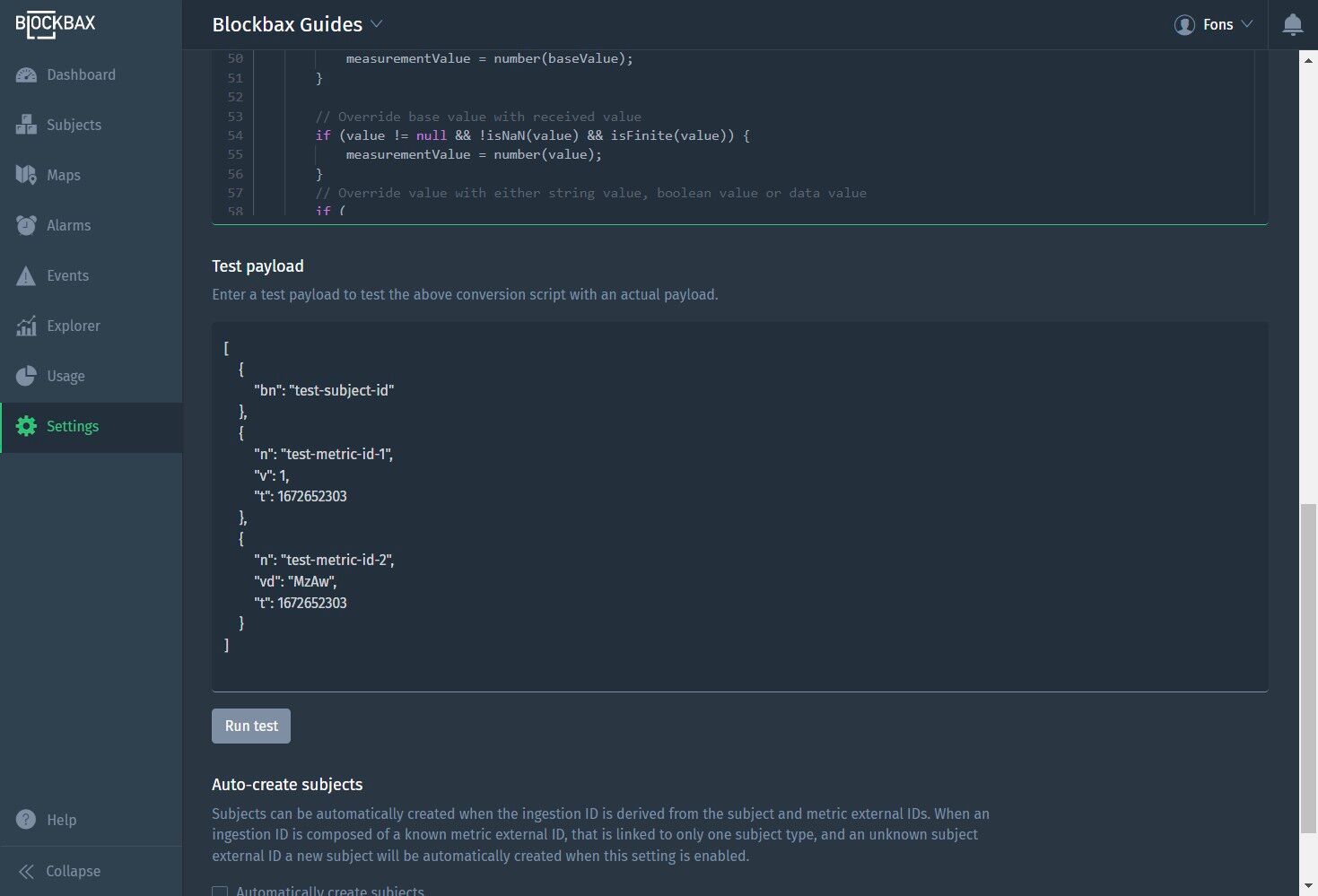Click the Alarms clock icon
The image size is (1318, 896).
pos(26,225)
